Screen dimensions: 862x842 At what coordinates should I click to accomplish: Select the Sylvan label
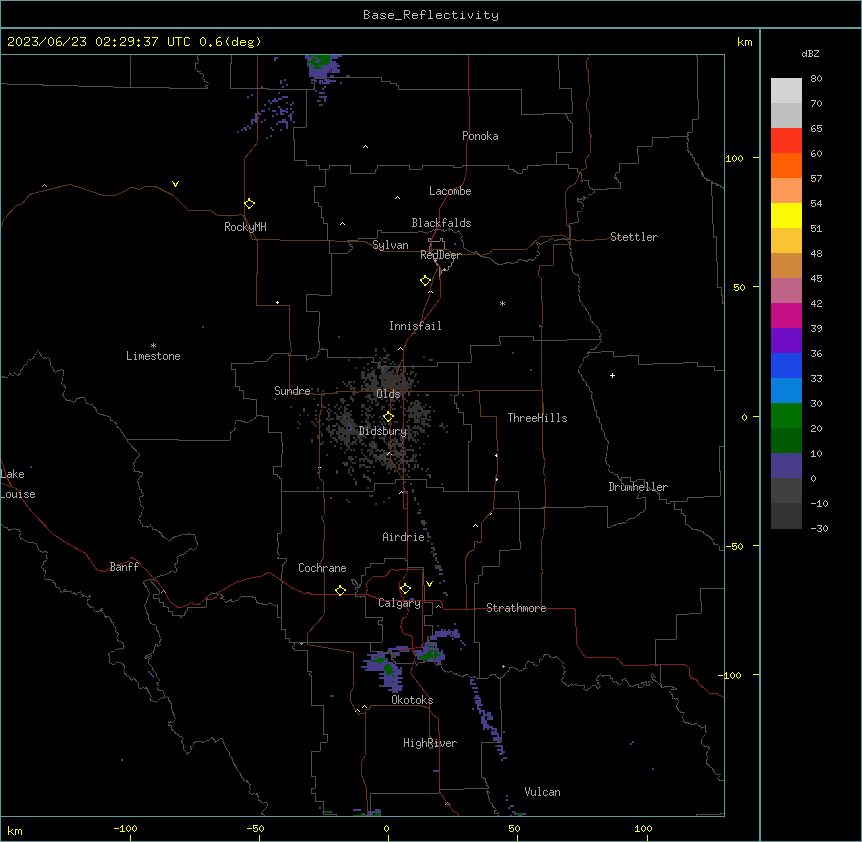pos(390,245)
